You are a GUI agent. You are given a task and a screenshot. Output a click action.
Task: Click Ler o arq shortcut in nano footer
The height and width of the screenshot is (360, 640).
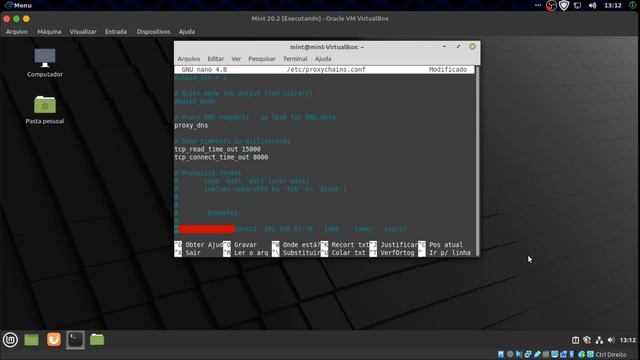(x=246, y=253)
